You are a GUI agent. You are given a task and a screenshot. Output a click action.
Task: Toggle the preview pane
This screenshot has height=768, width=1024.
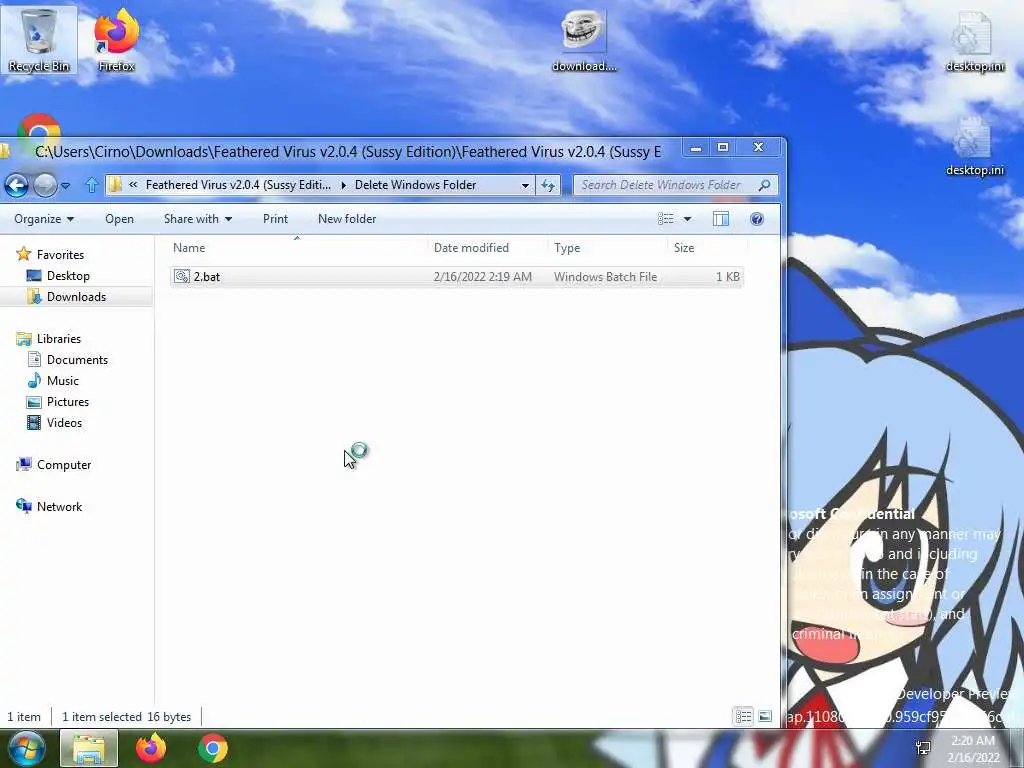pos(720,219)
